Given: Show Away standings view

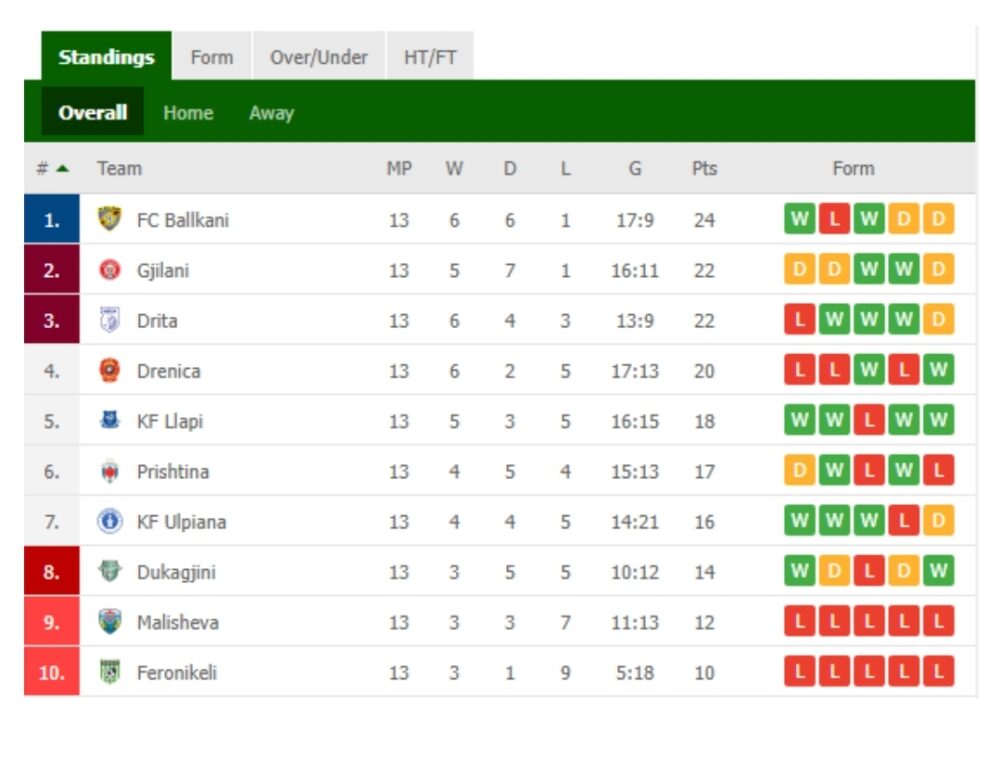Looking at the screenshot, I should pos(272,113).
